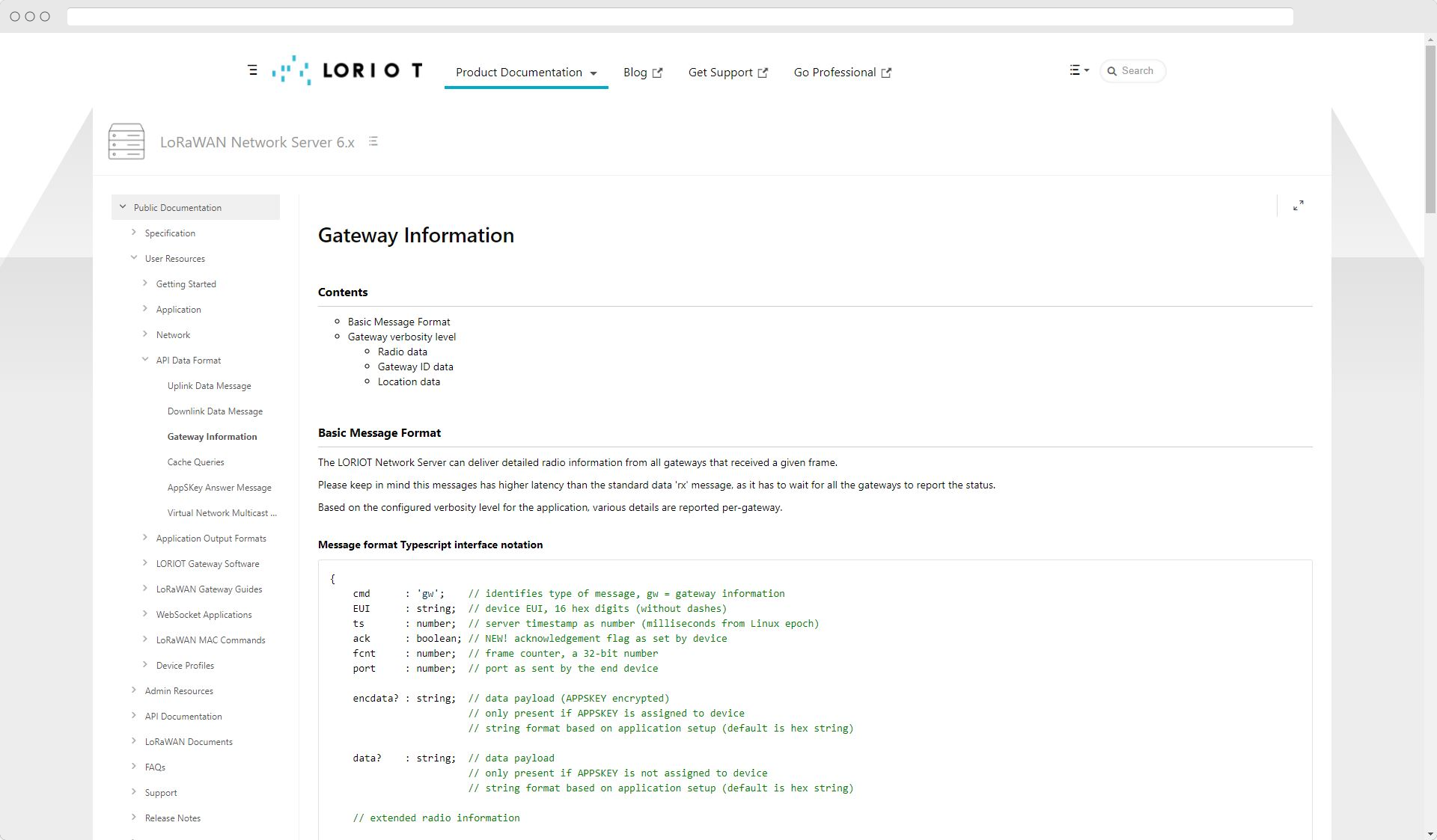The width and height of the screenshot is (1437, 840).
Task: Collapse the Public Documentation tree node
Action: [x=123, y=207]
